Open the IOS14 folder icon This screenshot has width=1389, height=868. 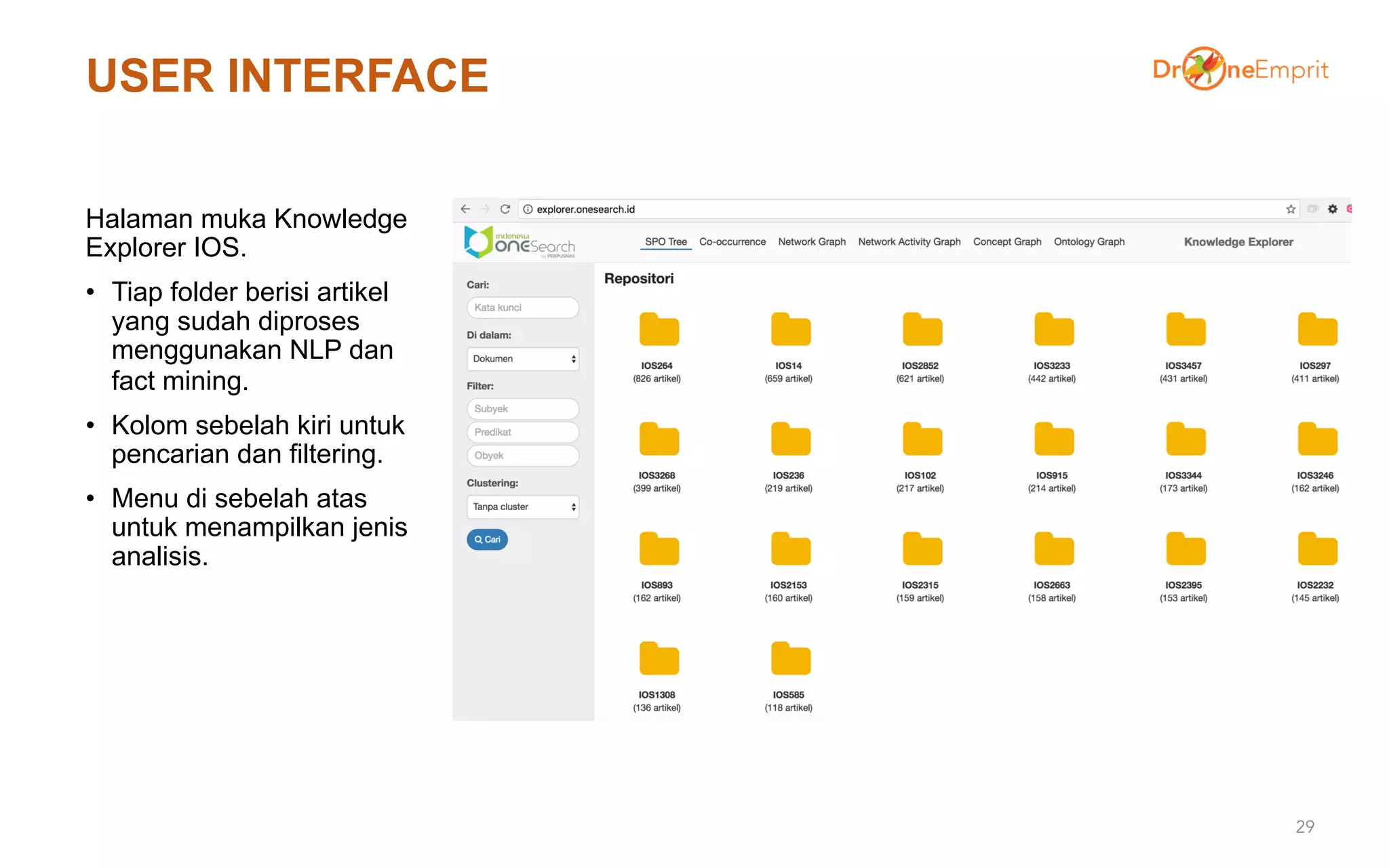[x=790, y=330]
